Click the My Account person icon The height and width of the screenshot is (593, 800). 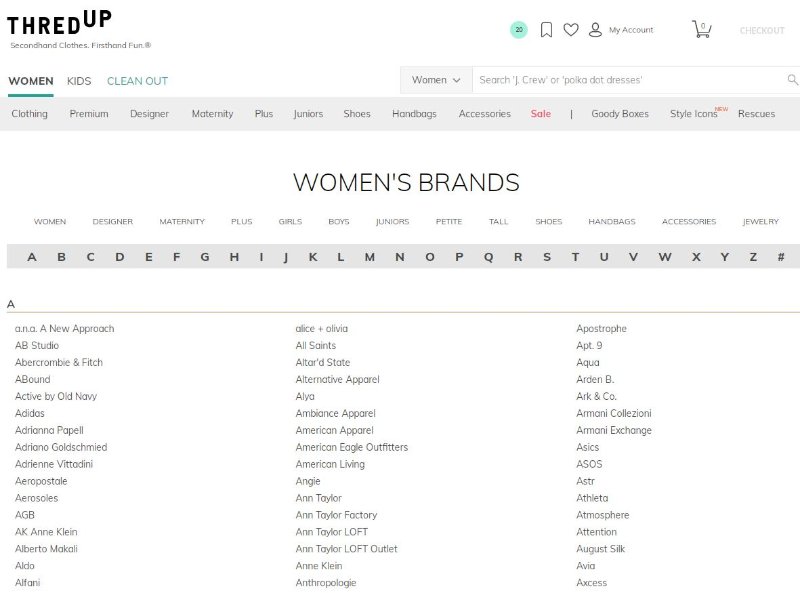point(595,30)
